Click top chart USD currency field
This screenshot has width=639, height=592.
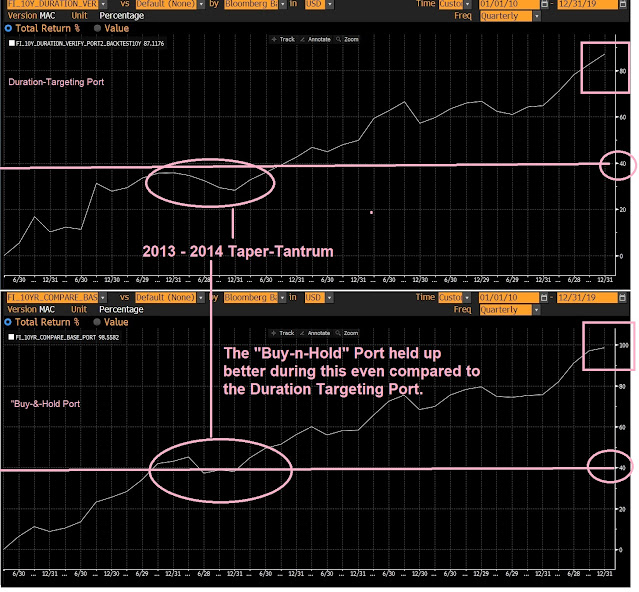(315, 4)
